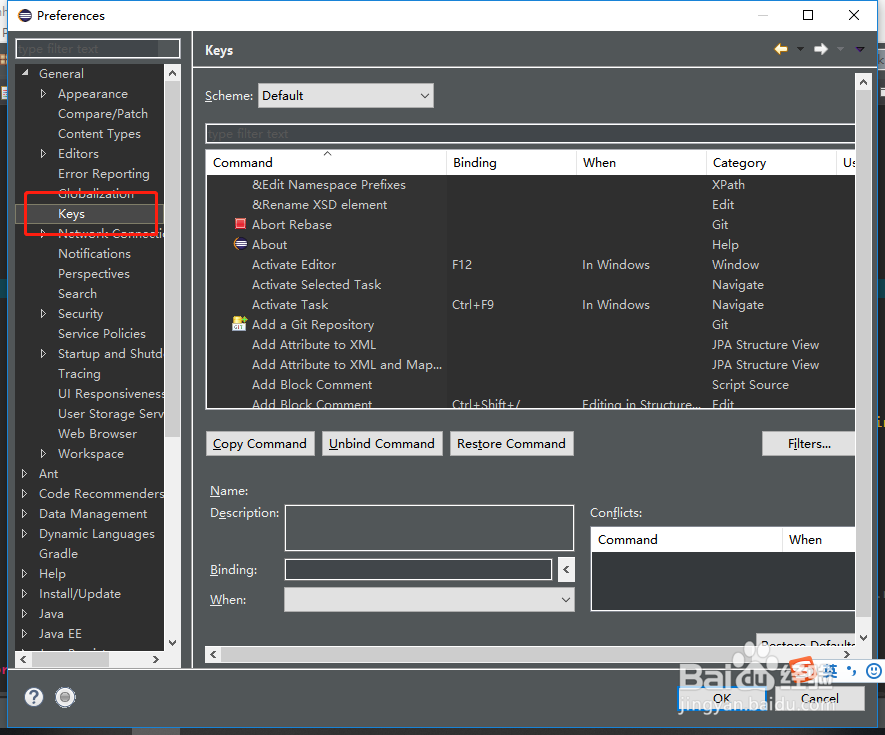The width and height of the screenshot is (885, 735).
Task: Expand the Editors node
Action: pyautogui.click(x=43, y=153)
